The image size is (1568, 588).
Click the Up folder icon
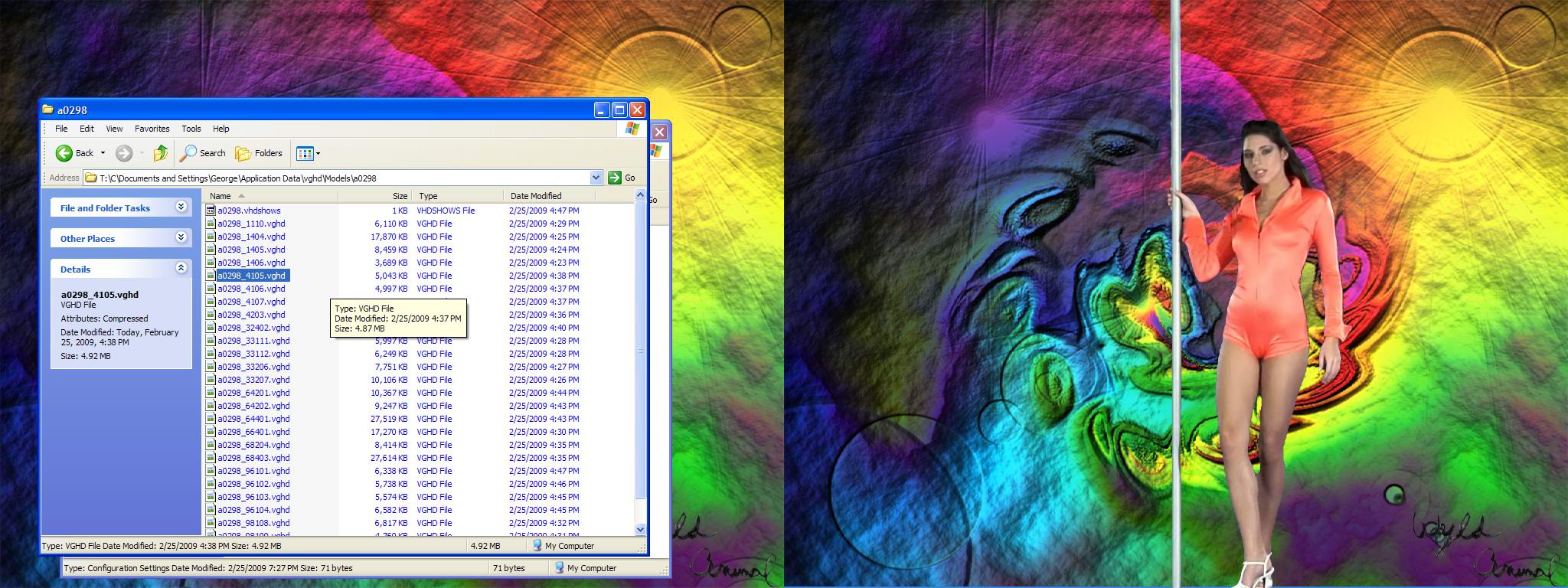pos(160,153)
